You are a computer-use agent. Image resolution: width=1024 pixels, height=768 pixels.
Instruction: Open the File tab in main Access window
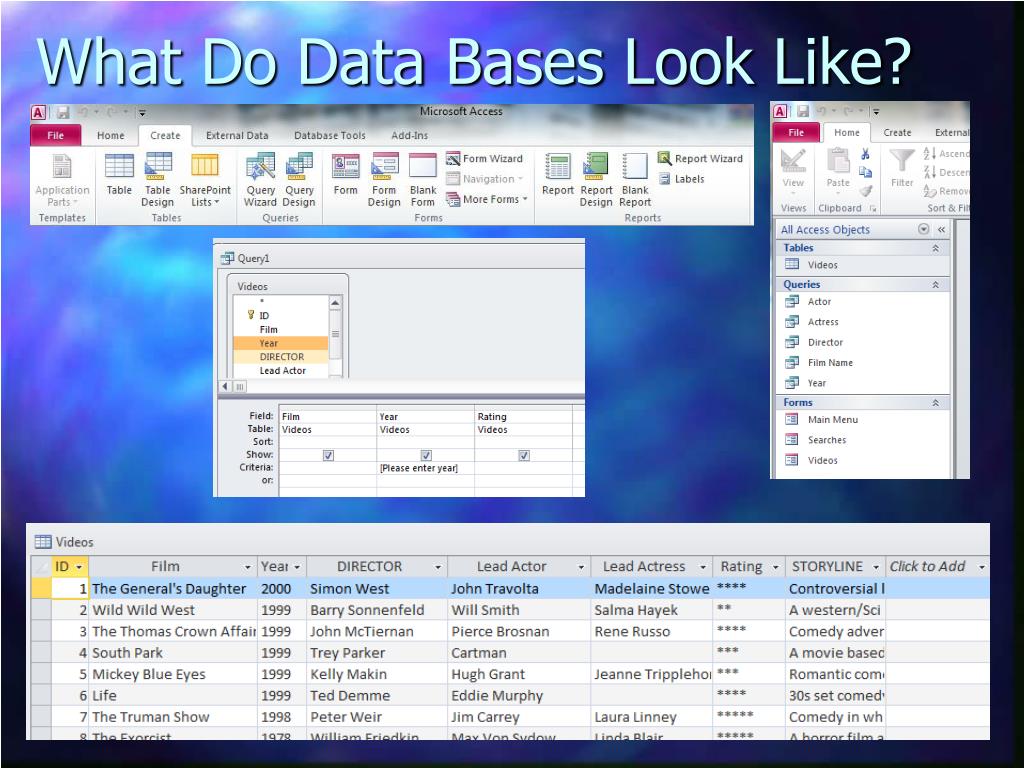point(56,135)
